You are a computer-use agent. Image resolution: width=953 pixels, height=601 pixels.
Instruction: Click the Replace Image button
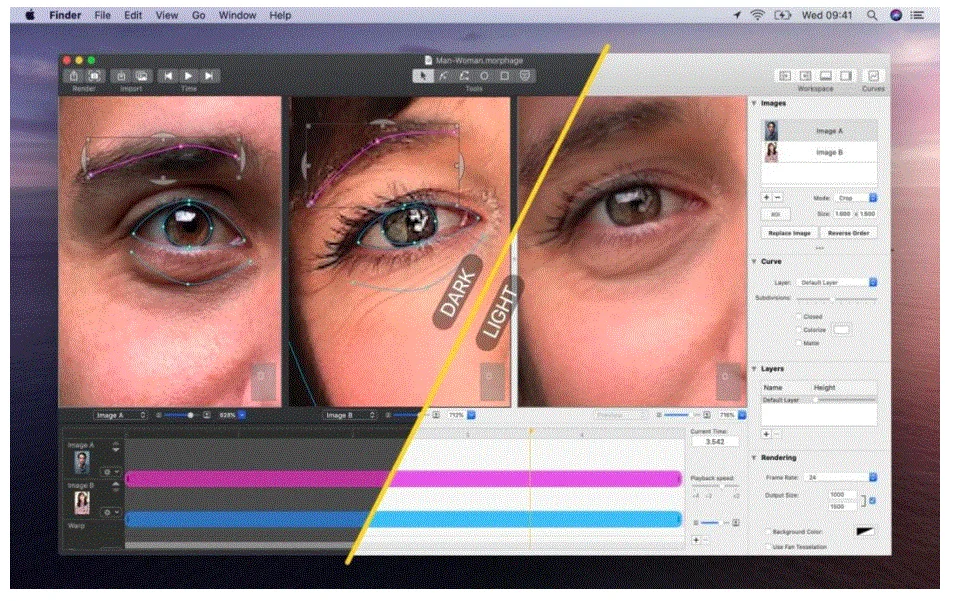coord(789,233)
